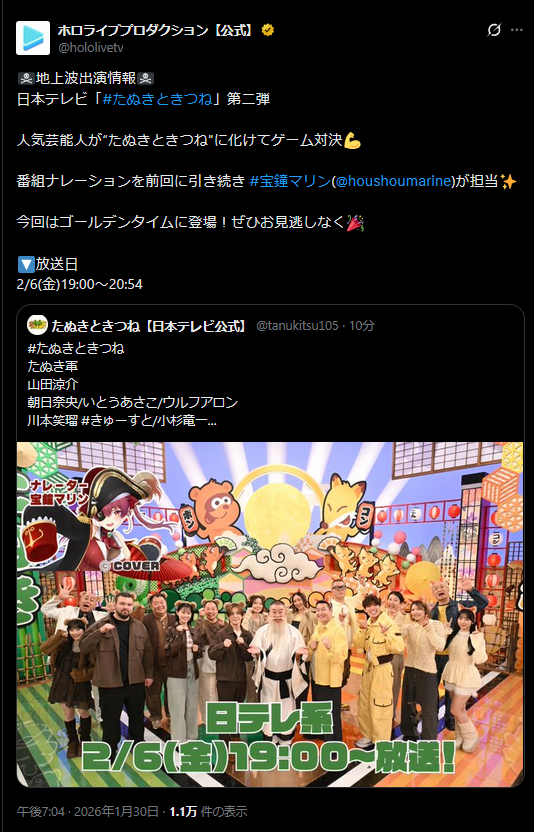This screenshot has width=534, height=832.
Task: Click the skull emoji before 地上波出演情報
Action: [26, 79]
